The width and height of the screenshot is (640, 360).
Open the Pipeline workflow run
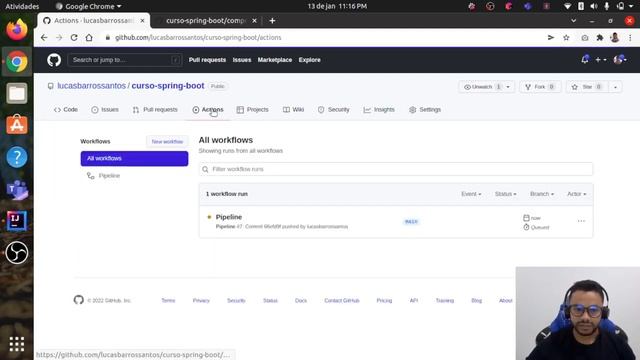pyautogui.click(x=229, y=217)
